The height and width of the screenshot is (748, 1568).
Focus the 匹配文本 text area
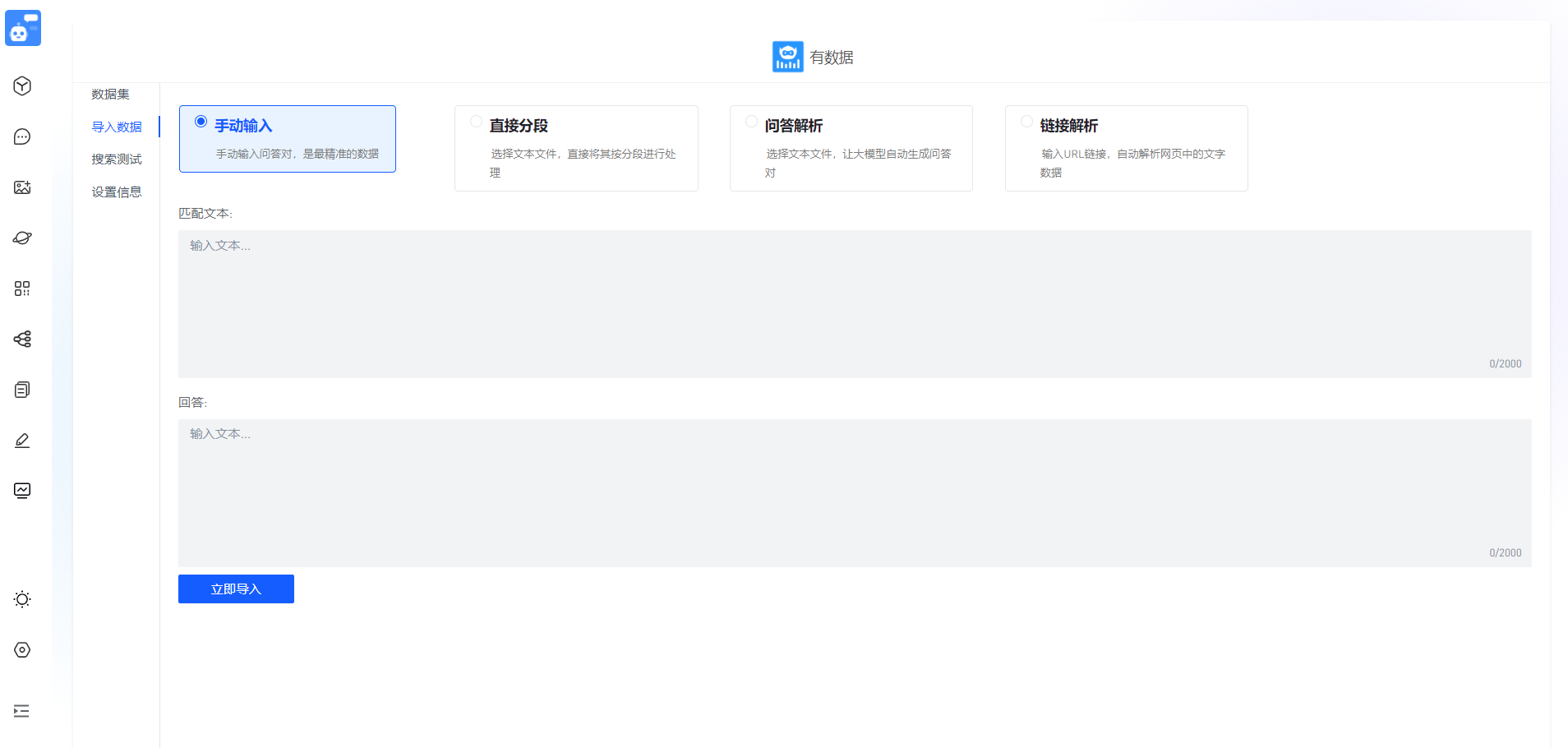pos(855,304)
